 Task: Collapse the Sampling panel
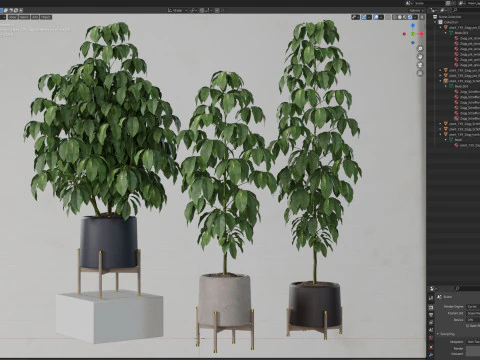438,334
